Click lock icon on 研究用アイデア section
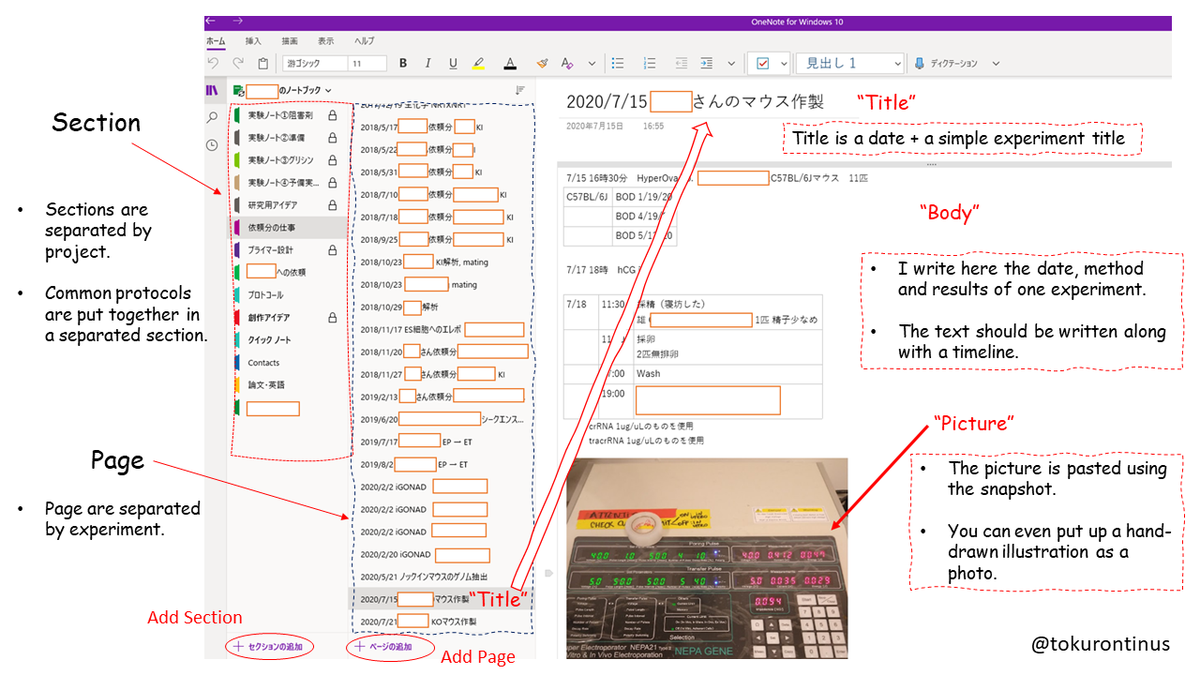1200x675 pixels. point(332,205)
